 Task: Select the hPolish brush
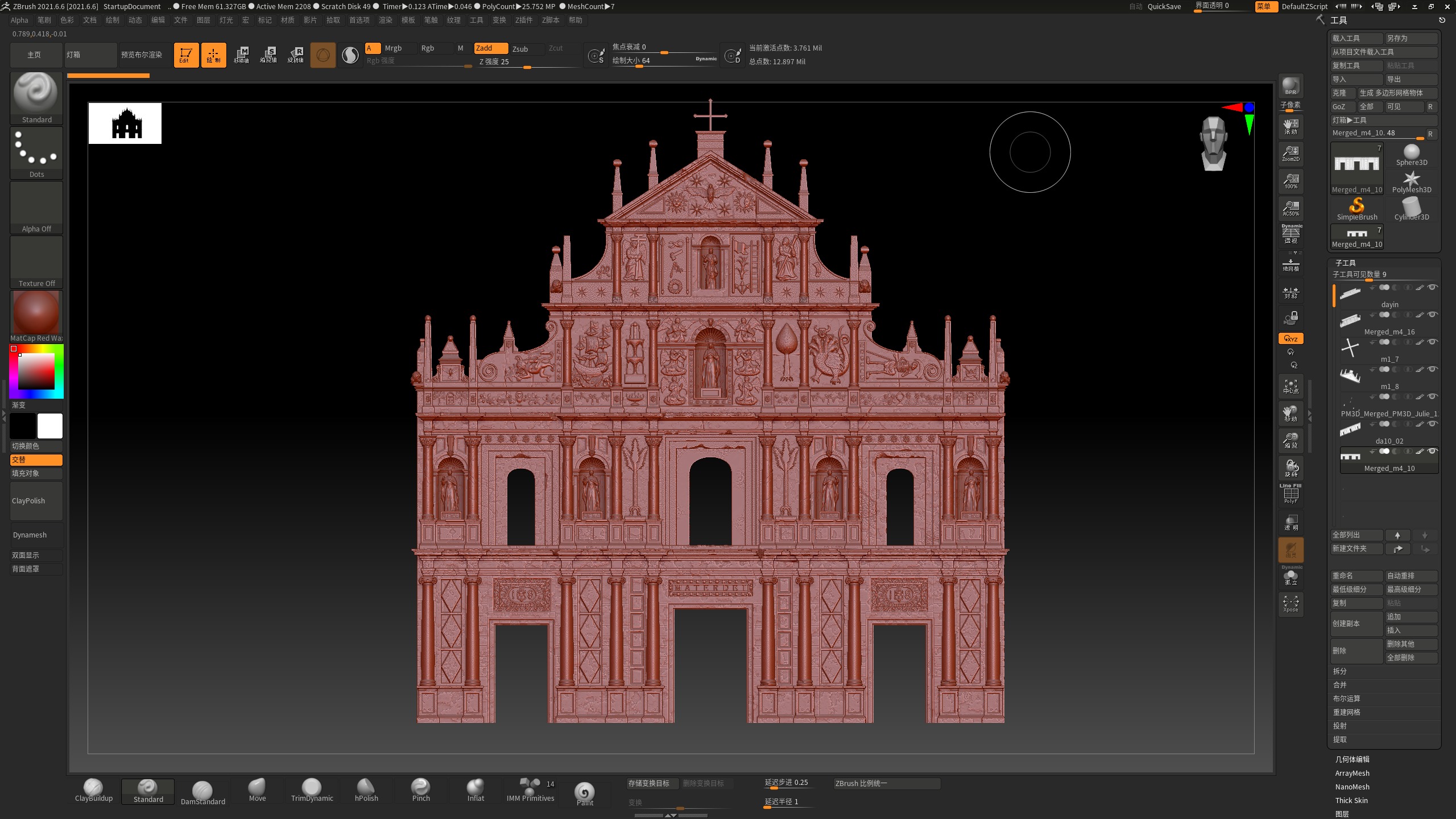[366, 791]
